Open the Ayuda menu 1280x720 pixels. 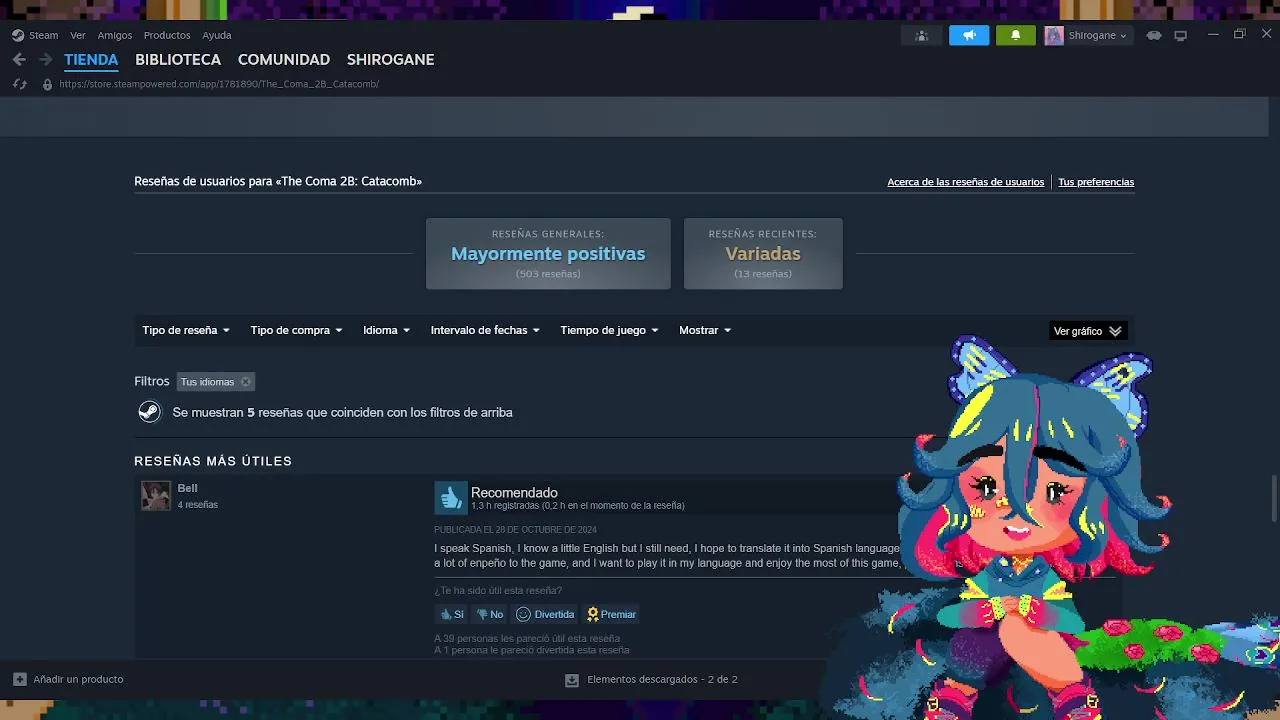coord(217,35)
